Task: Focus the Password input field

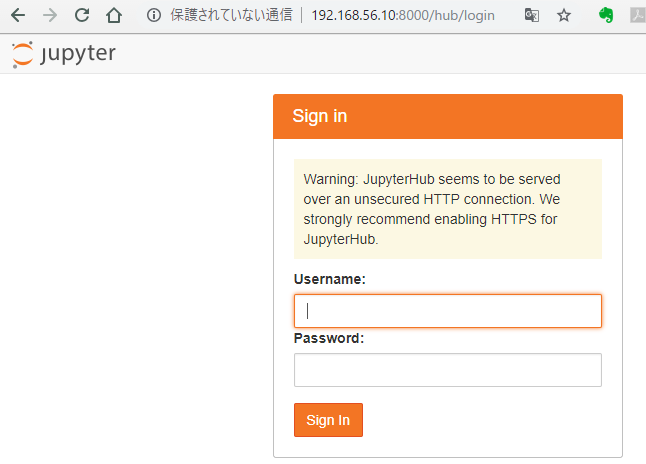Action: point(447,370)
